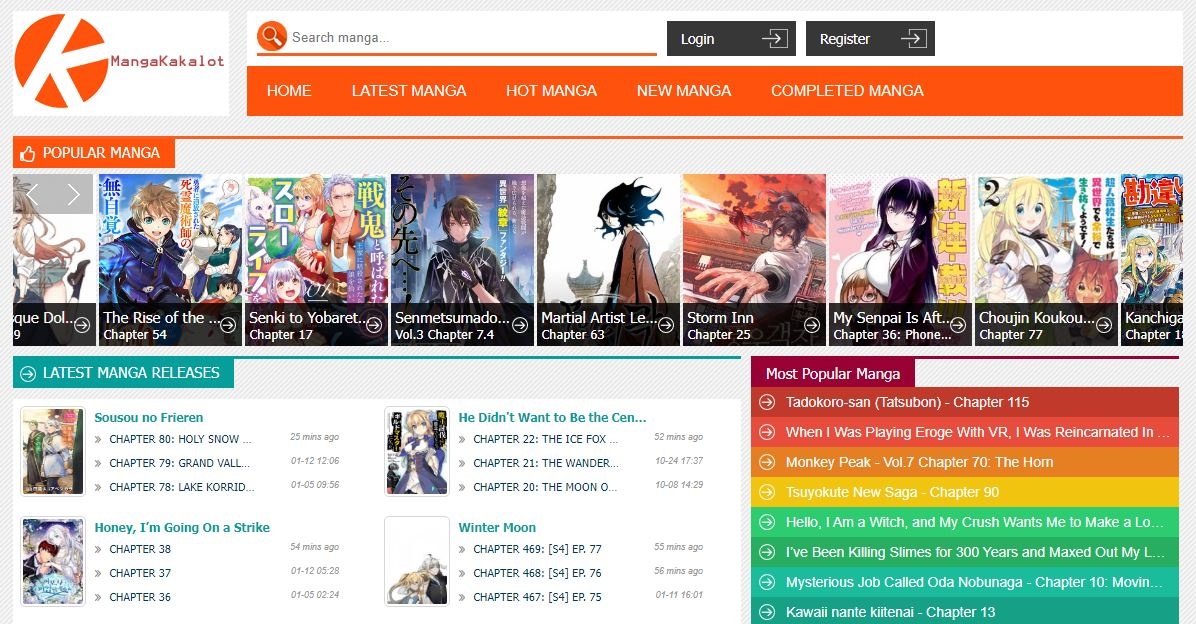Click the Register button
Viewport: 1196px width, 624px height.
[x=870, y=39]
